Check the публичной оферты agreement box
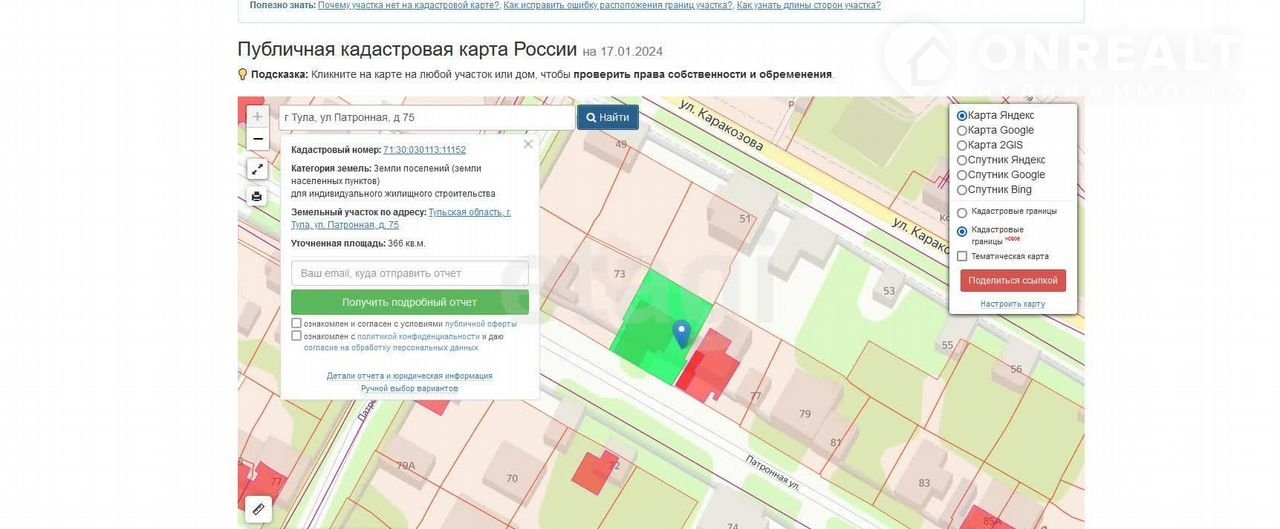1280x529 pixels. tap(297, 323)
